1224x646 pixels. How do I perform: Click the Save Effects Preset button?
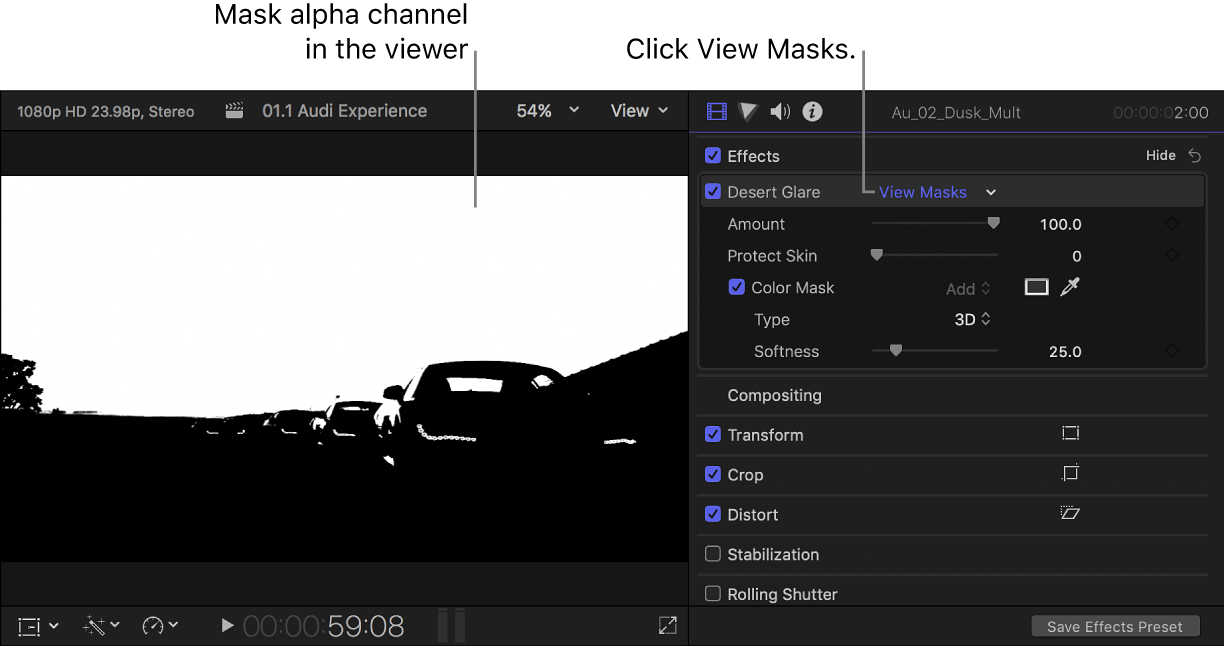point(1115,625)
